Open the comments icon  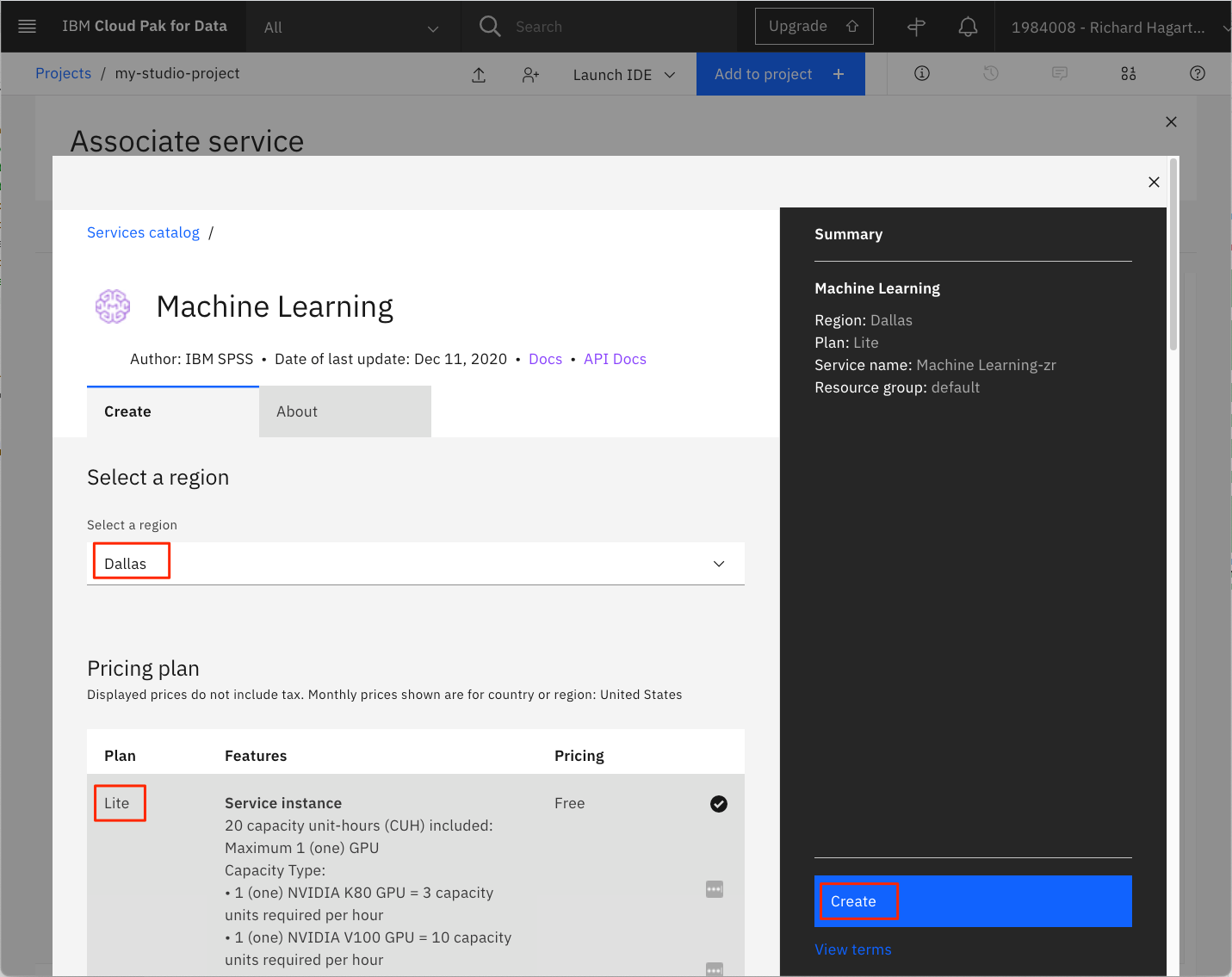(x=1060, y=73)
